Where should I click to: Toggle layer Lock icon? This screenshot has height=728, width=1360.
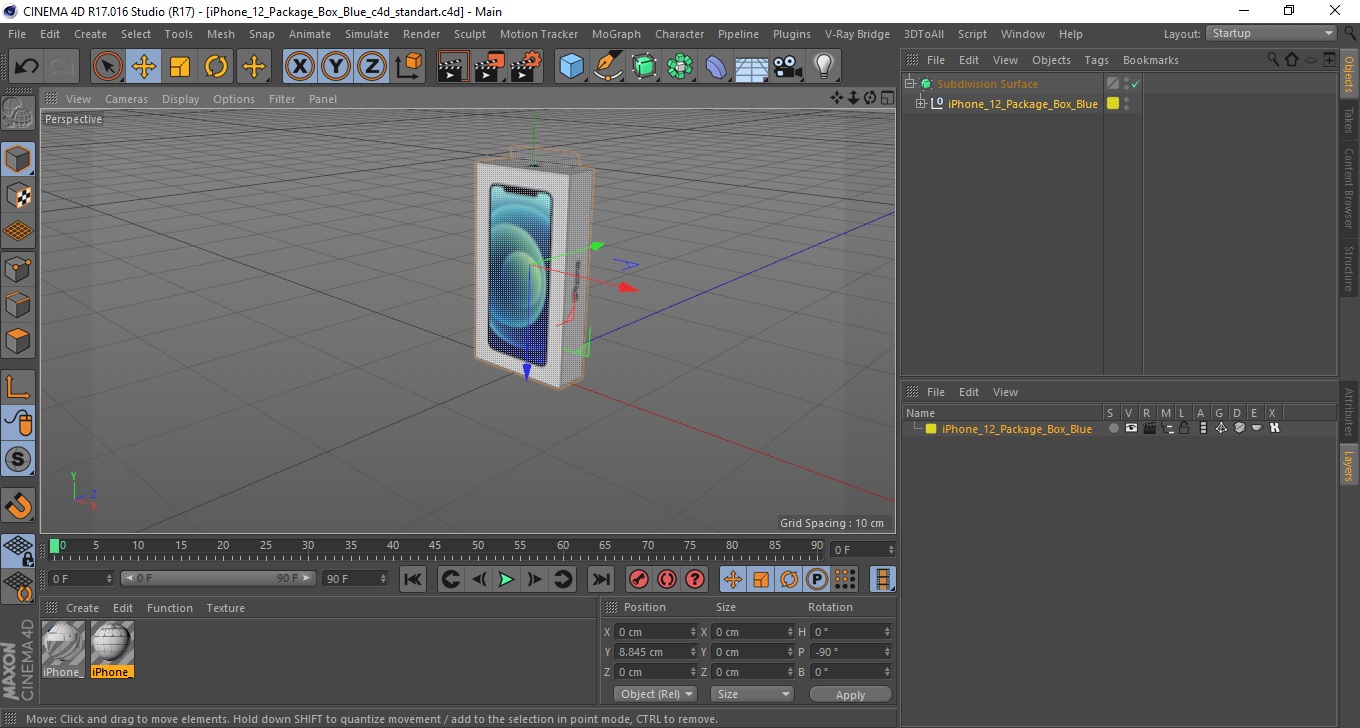tap(1184, 428)
